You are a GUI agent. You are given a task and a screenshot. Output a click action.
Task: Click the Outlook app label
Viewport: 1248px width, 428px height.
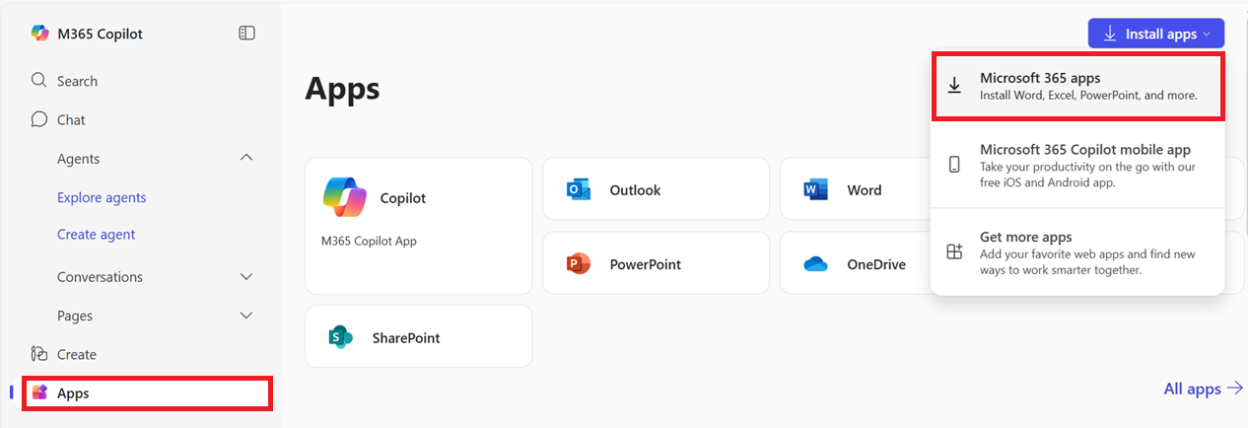[x=635, y=190]
